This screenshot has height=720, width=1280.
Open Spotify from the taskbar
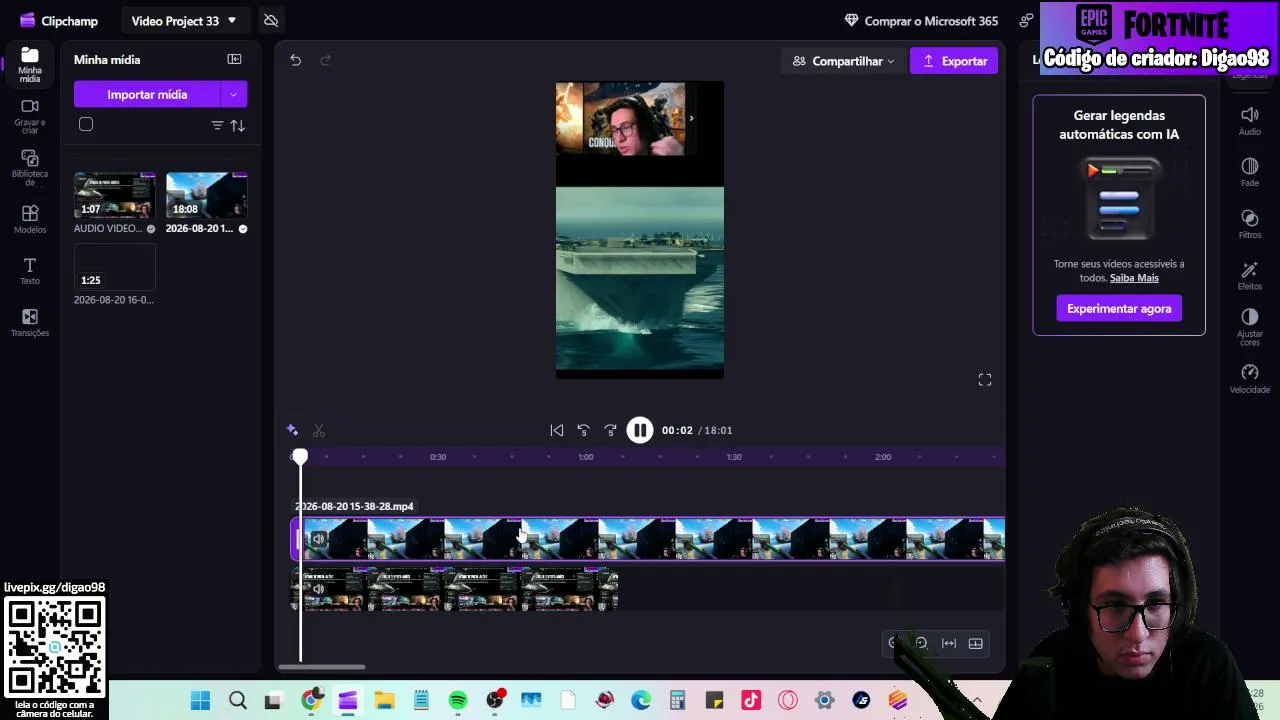pos(458,700)
